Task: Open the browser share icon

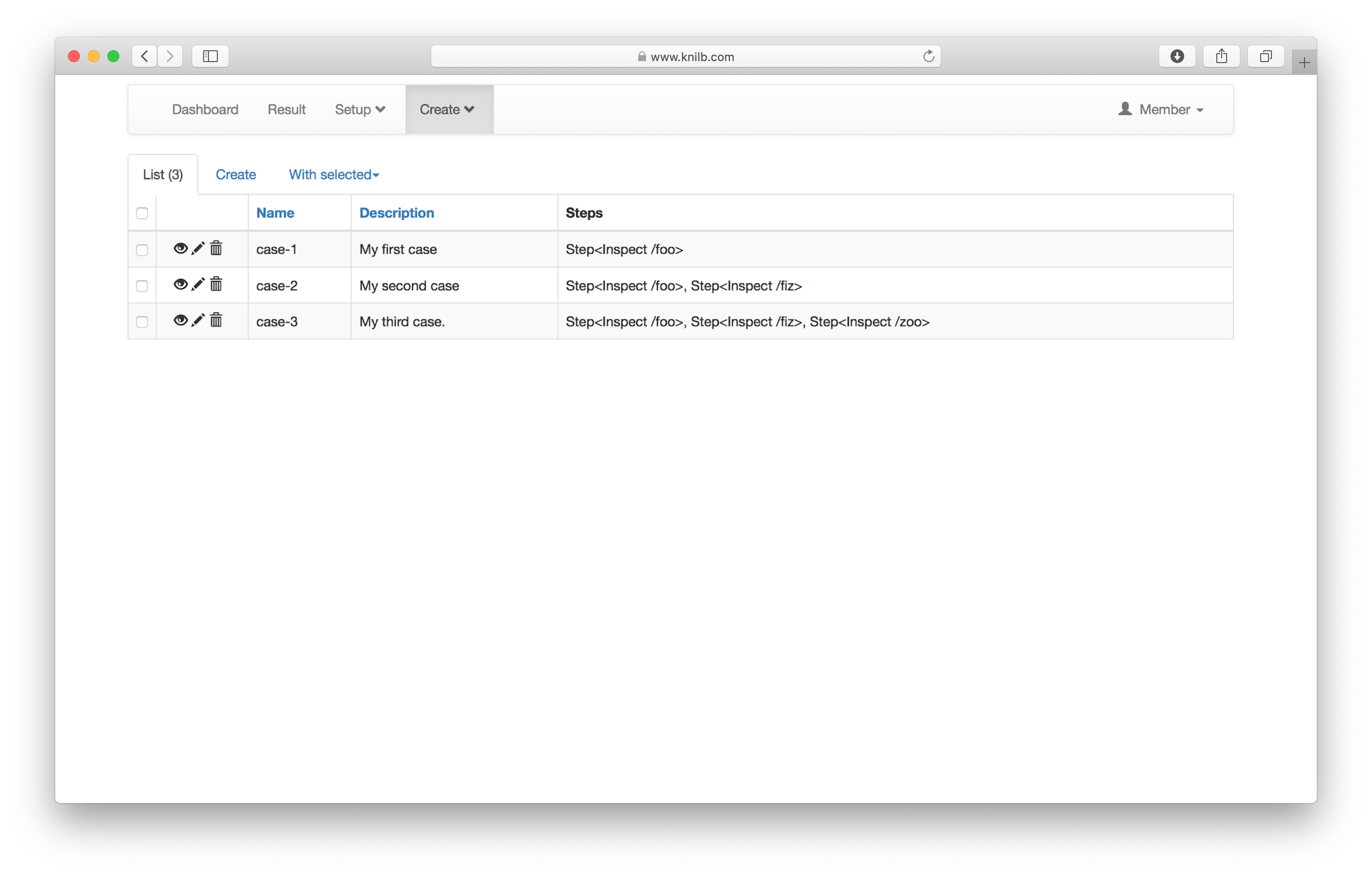Action: click(1221, 56)
